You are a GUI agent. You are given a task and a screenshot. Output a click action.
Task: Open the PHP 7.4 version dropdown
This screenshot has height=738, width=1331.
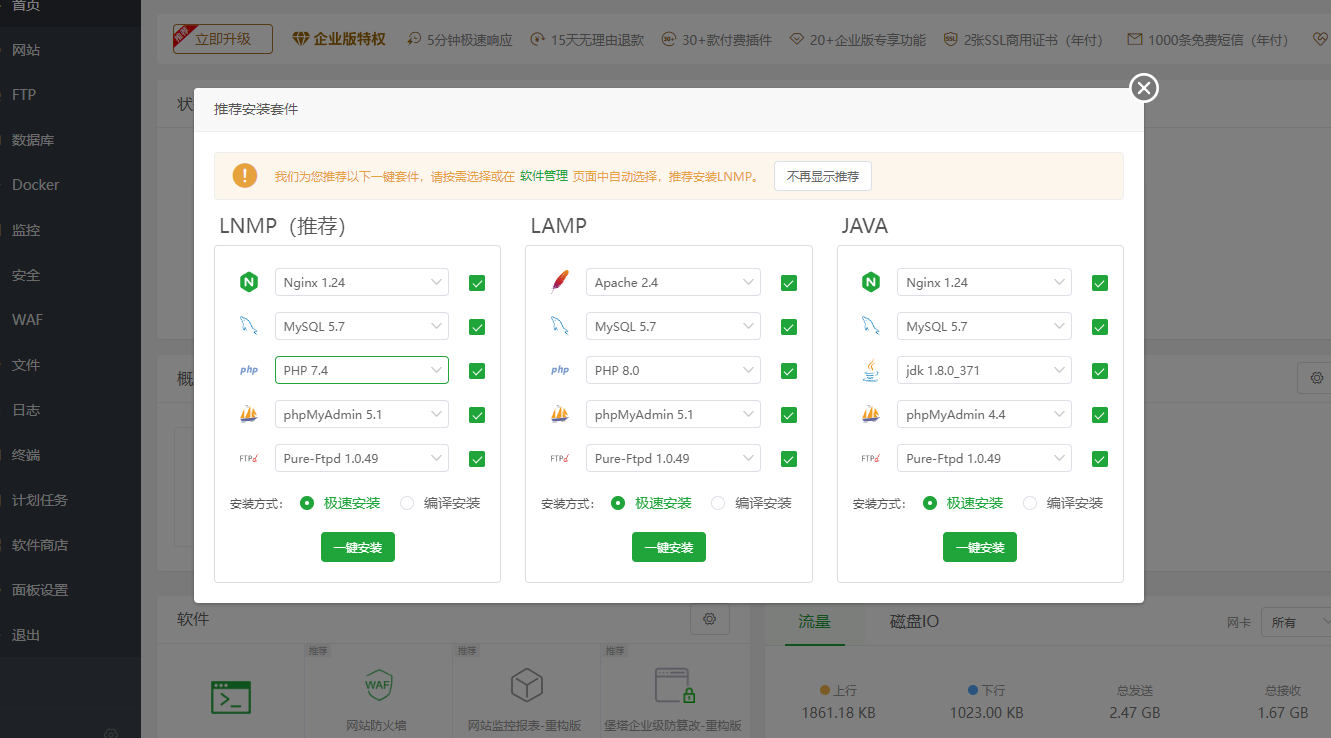click(361, 370)
